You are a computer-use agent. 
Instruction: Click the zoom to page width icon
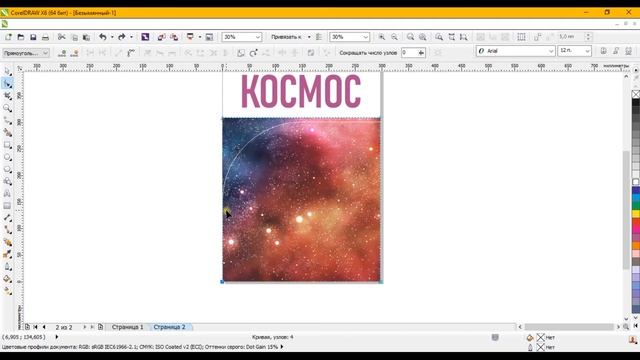[x=451, y=37]
